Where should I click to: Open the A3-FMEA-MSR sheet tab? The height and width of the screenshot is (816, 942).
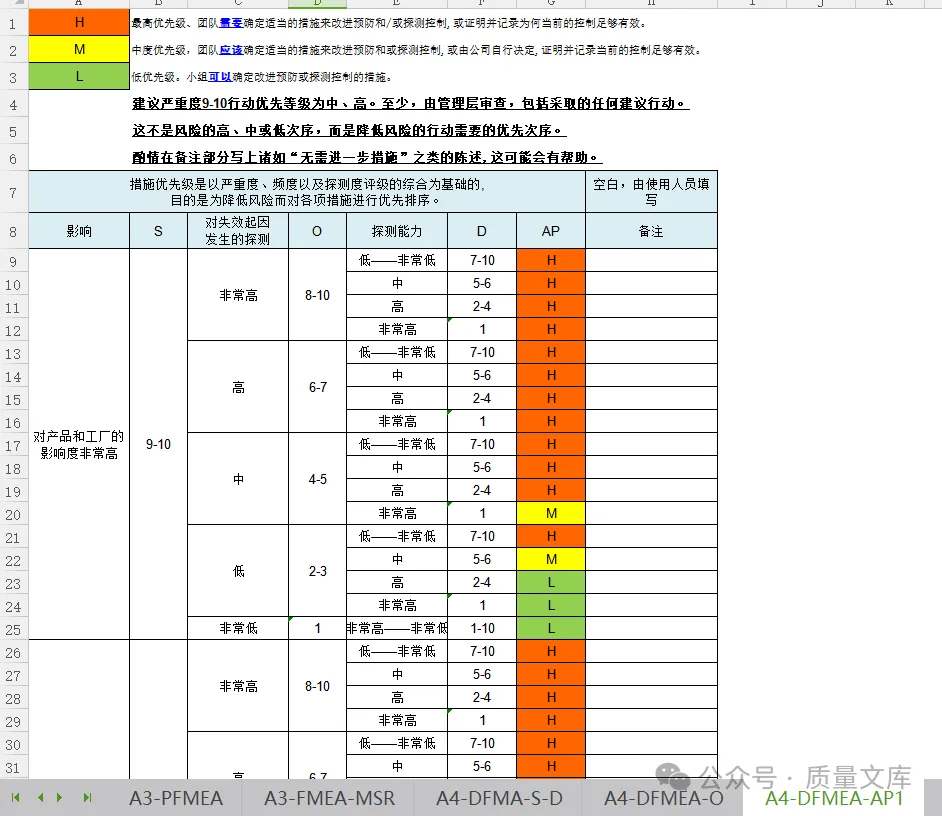329,798
